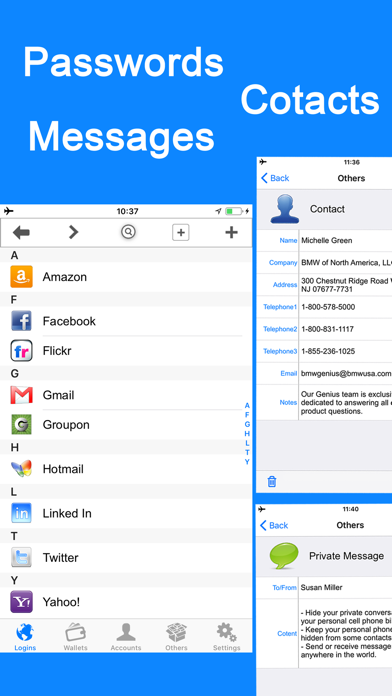Delete contact with the trash icon
392x696 pixels.
pyautogui.click(x=272, y=482)
